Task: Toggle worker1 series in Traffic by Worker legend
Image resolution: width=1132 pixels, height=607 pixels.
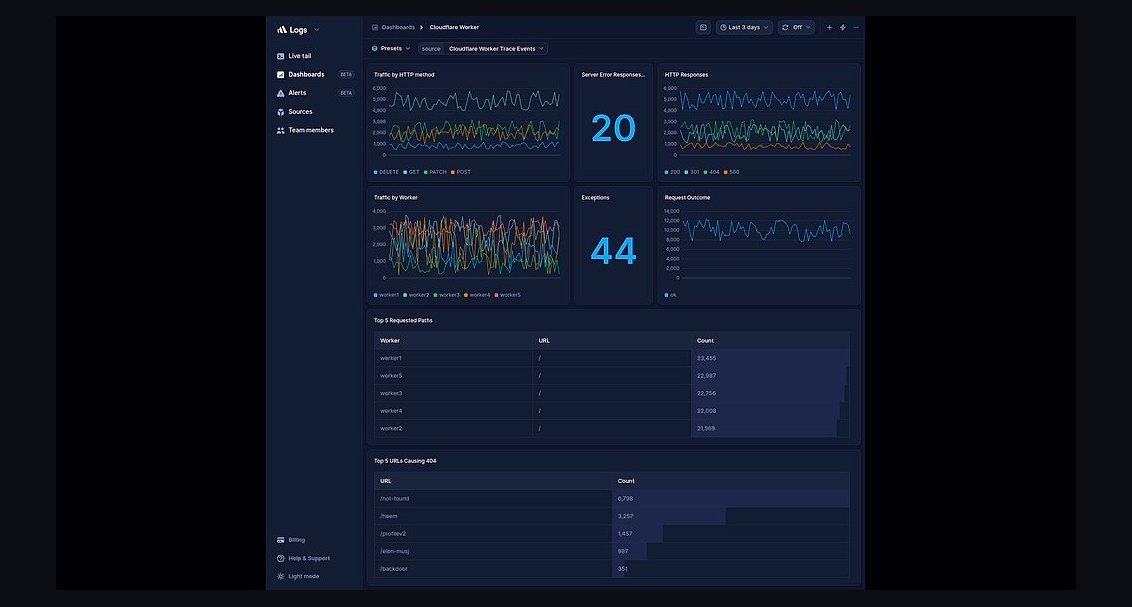Action: 386,294
